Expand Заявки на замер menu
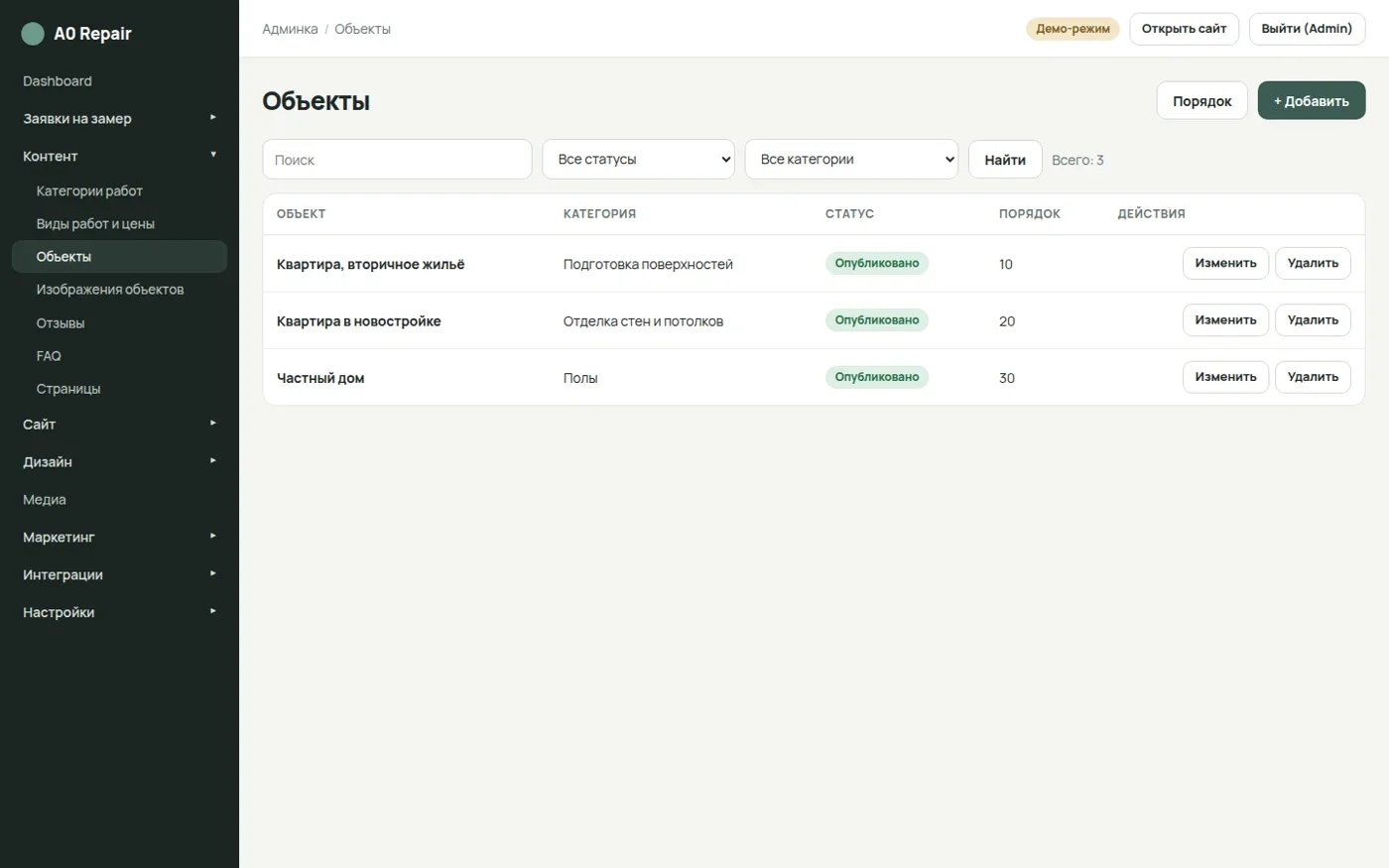1389x868 pixels. pyautogui.click(x=119, y=118)
